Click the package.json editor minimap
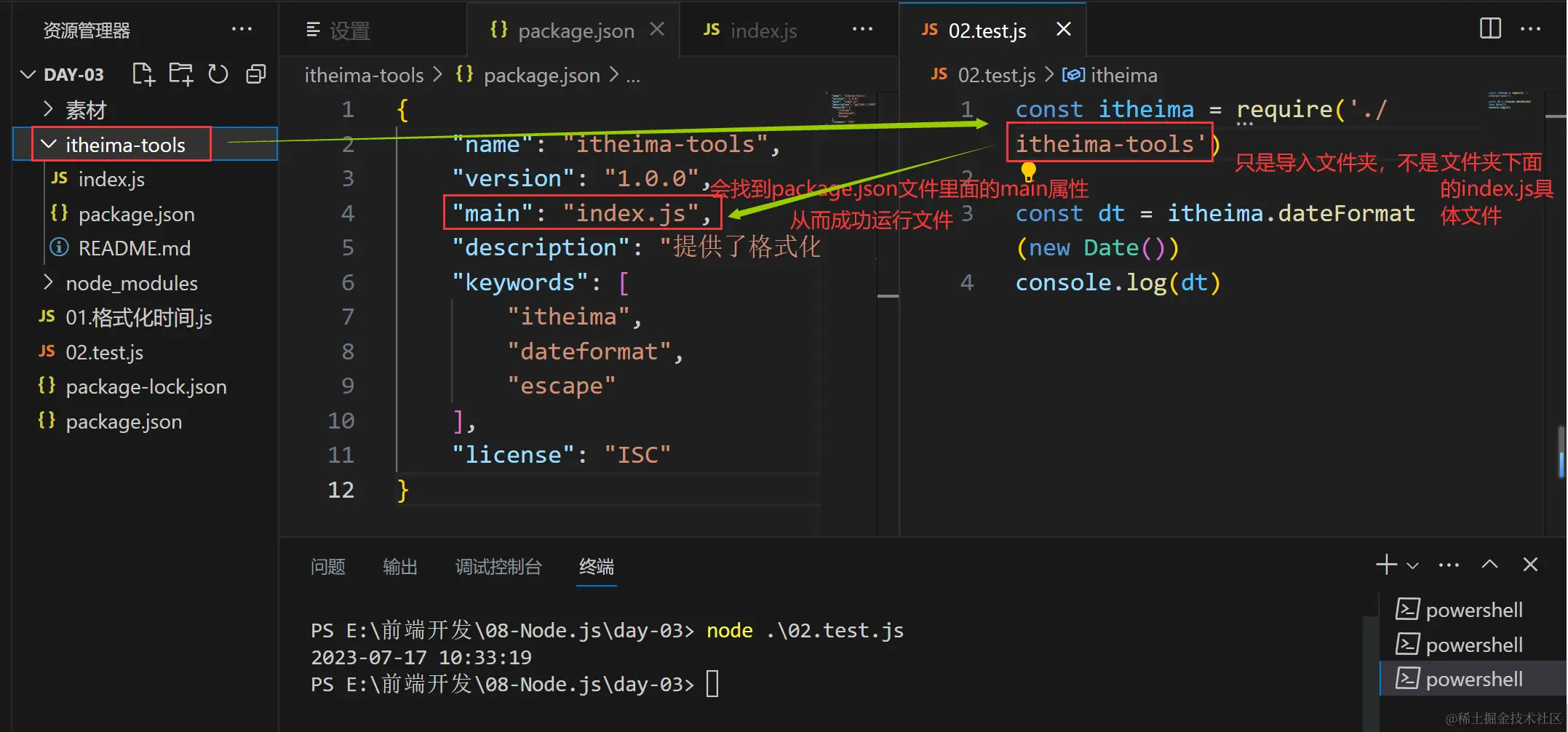Screen dimensions: 1568x732 pos(851,109)
